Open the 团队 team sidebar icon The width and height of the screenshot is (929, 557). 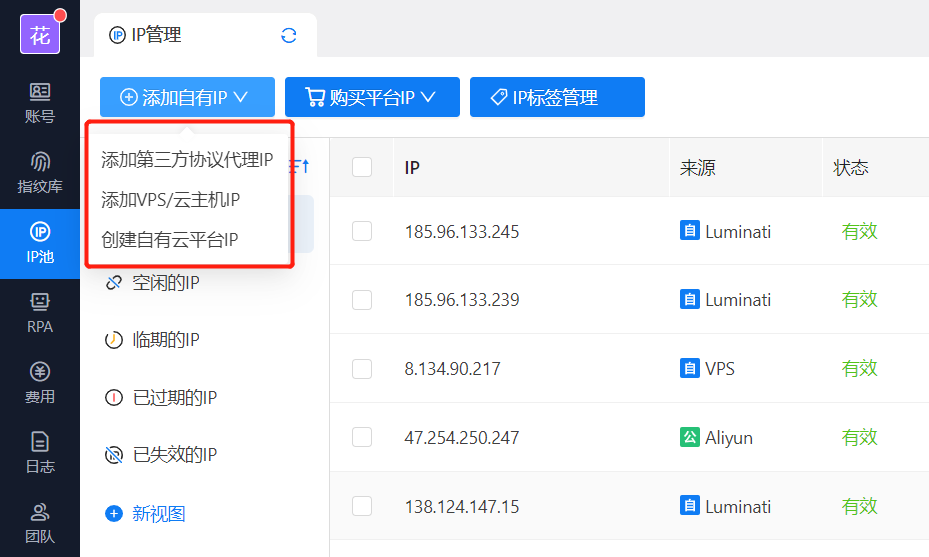click(x=40, y=522)
